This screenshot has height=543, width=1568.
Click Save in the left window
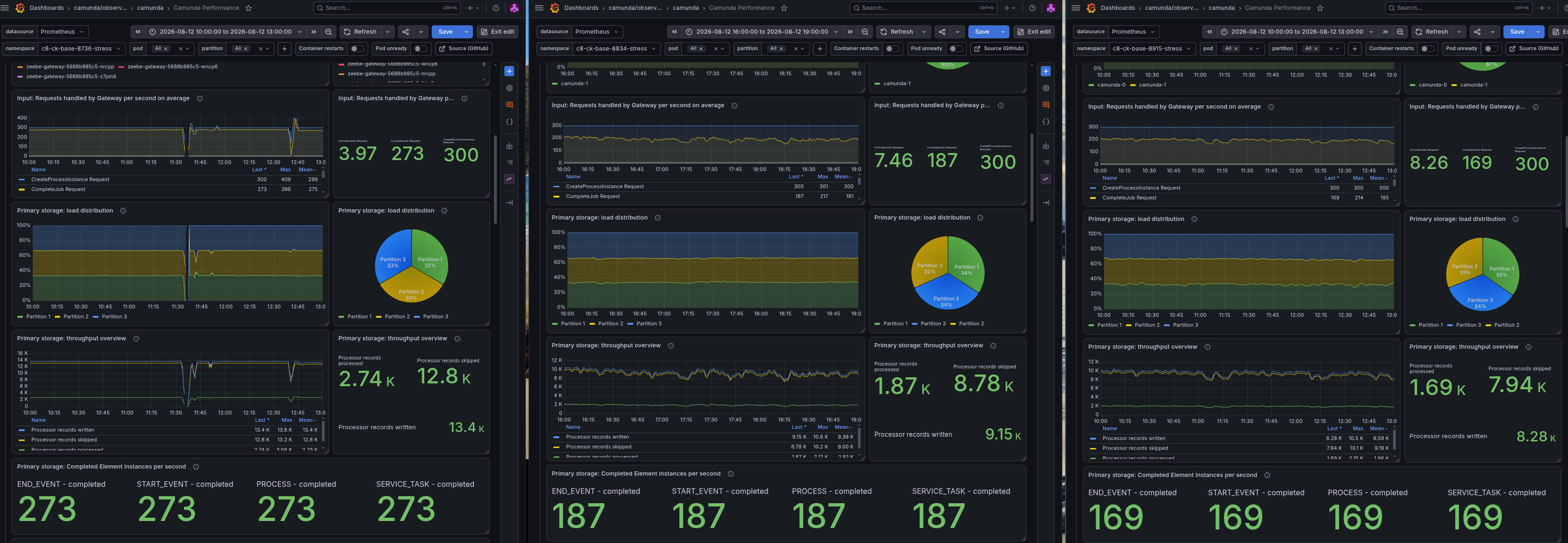tap(446, 32)
